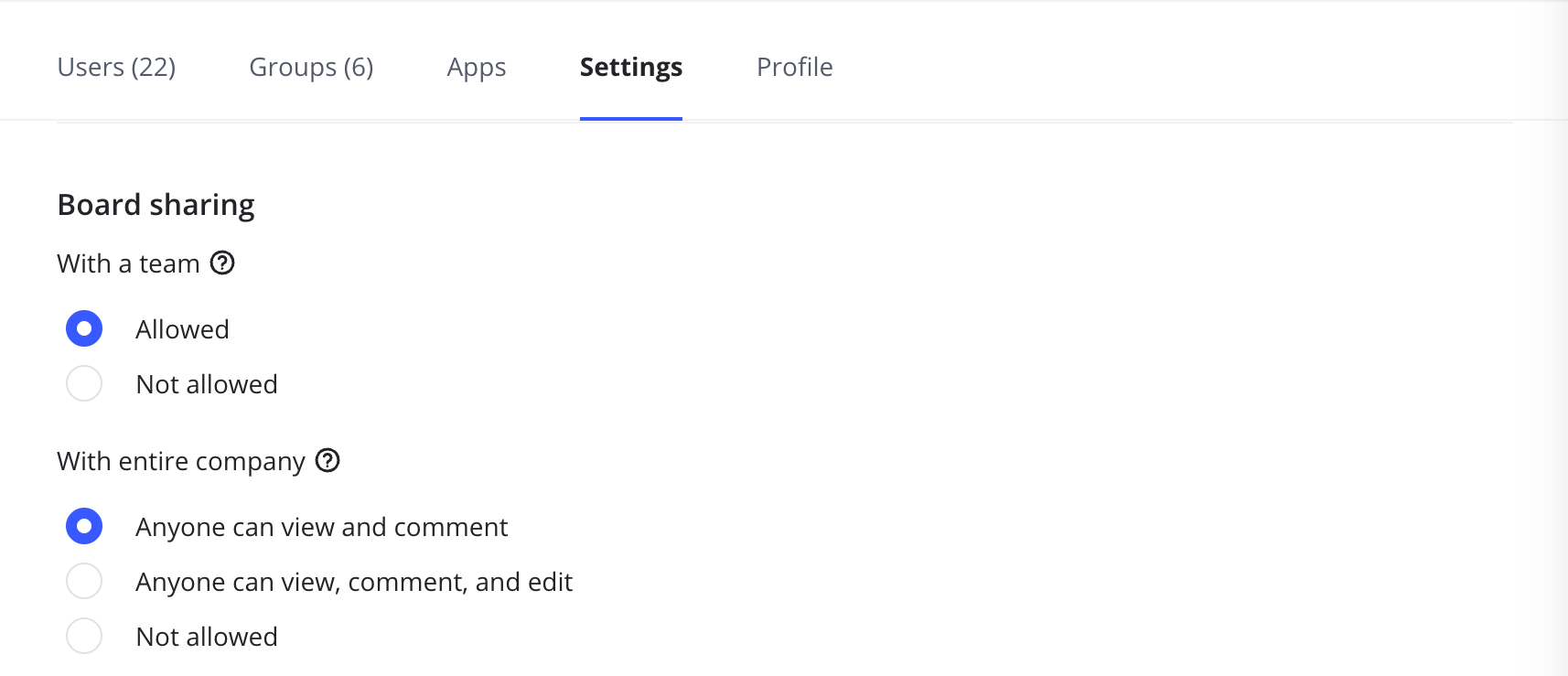Go to the Apps tab
1568x676 pixels.
click(476, 67)
